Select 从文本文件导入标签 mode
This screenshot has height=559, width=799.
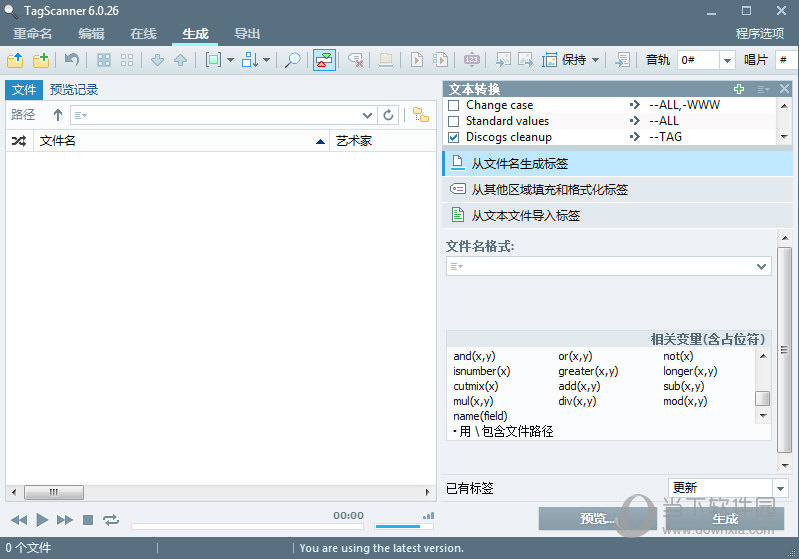tap(617, 216)
